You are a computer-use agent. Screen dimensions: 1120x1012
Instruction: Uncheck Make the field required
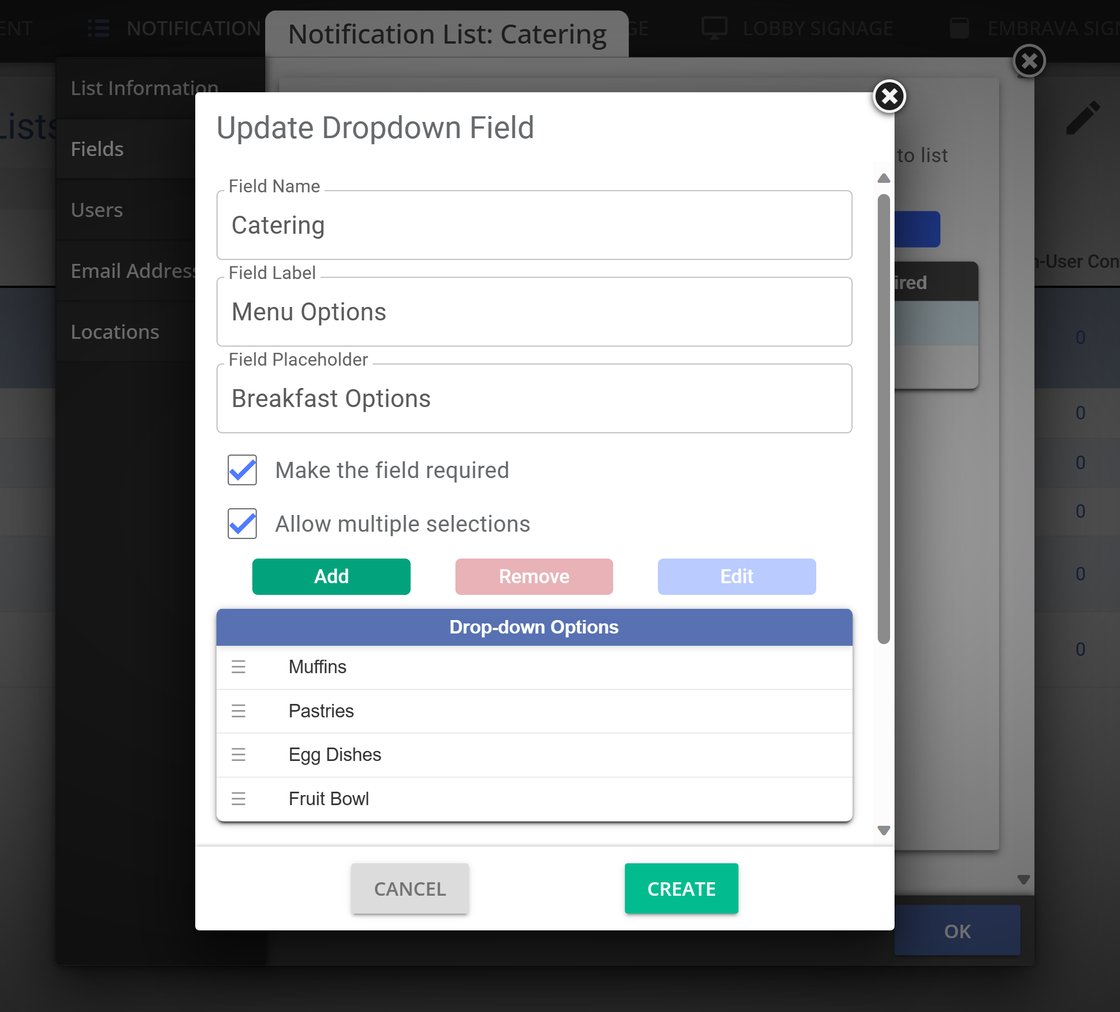click(243, 470)
